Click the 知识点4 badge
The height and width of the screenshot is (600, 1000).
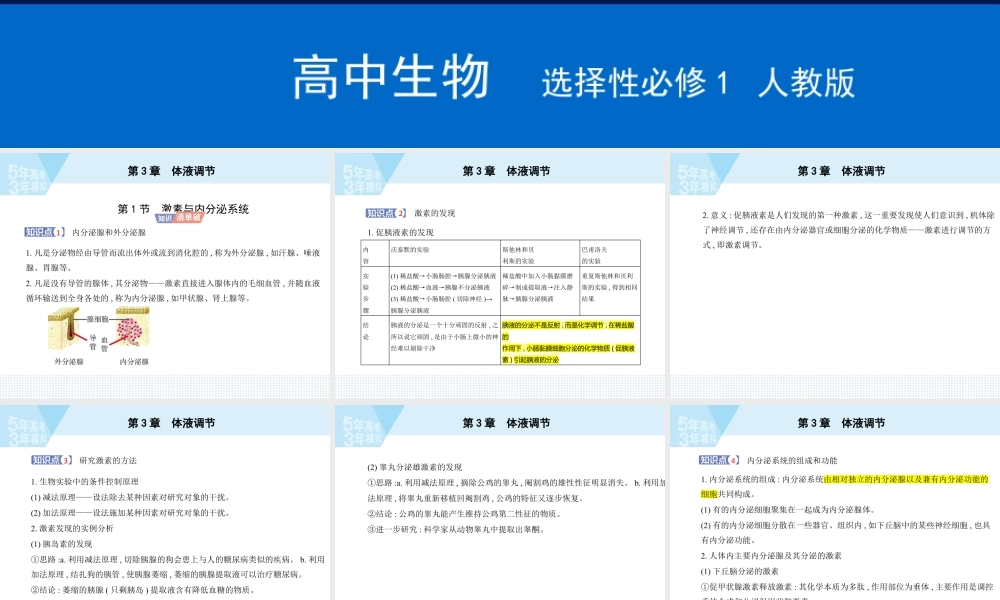pyautogui.click(x=719, y=460)
